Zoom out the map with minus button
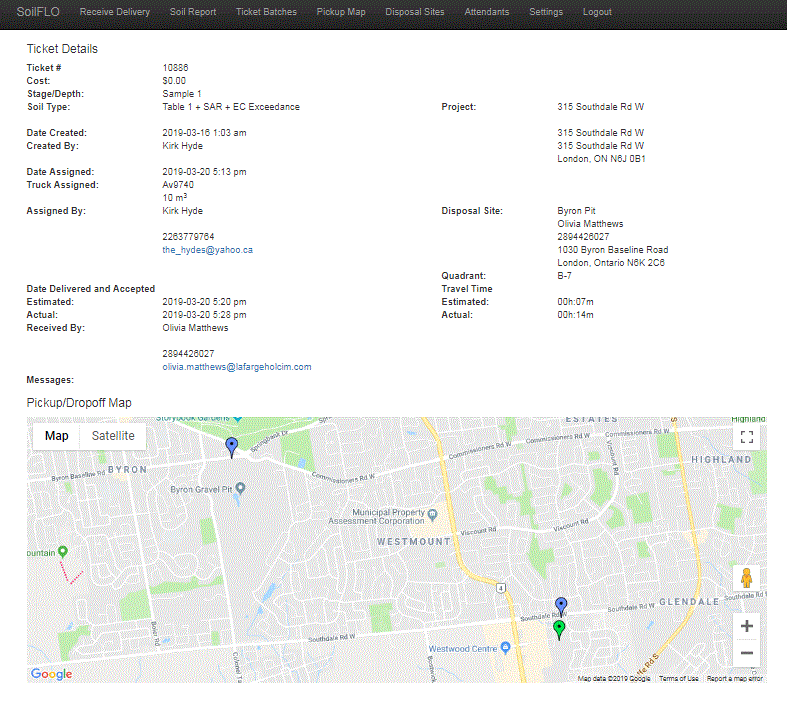Image resolution: width=787 pixels, height=702 pixels. tap(746, 652)
